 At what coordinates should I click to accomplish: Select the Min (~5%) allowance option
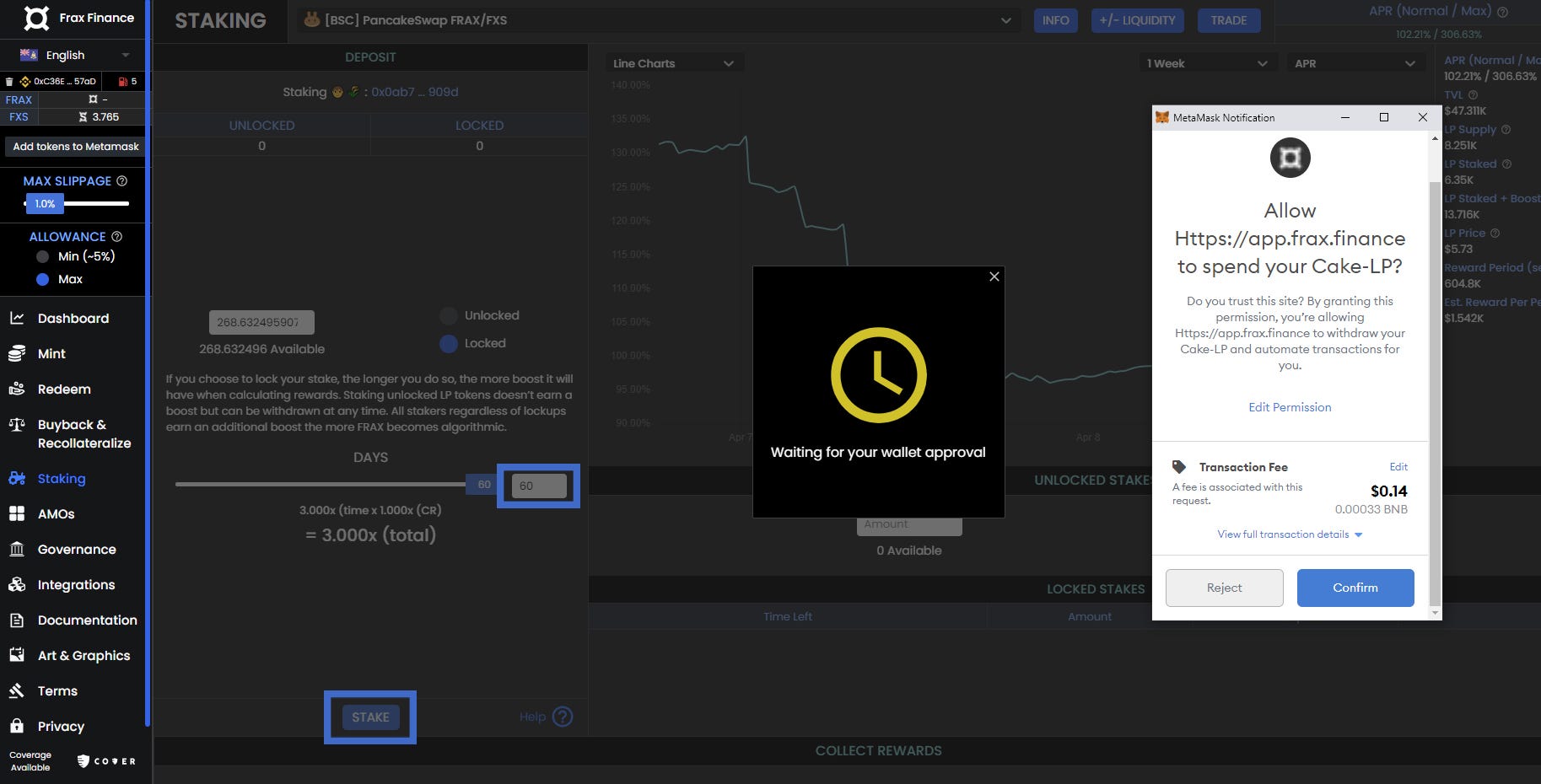[43, 256]
